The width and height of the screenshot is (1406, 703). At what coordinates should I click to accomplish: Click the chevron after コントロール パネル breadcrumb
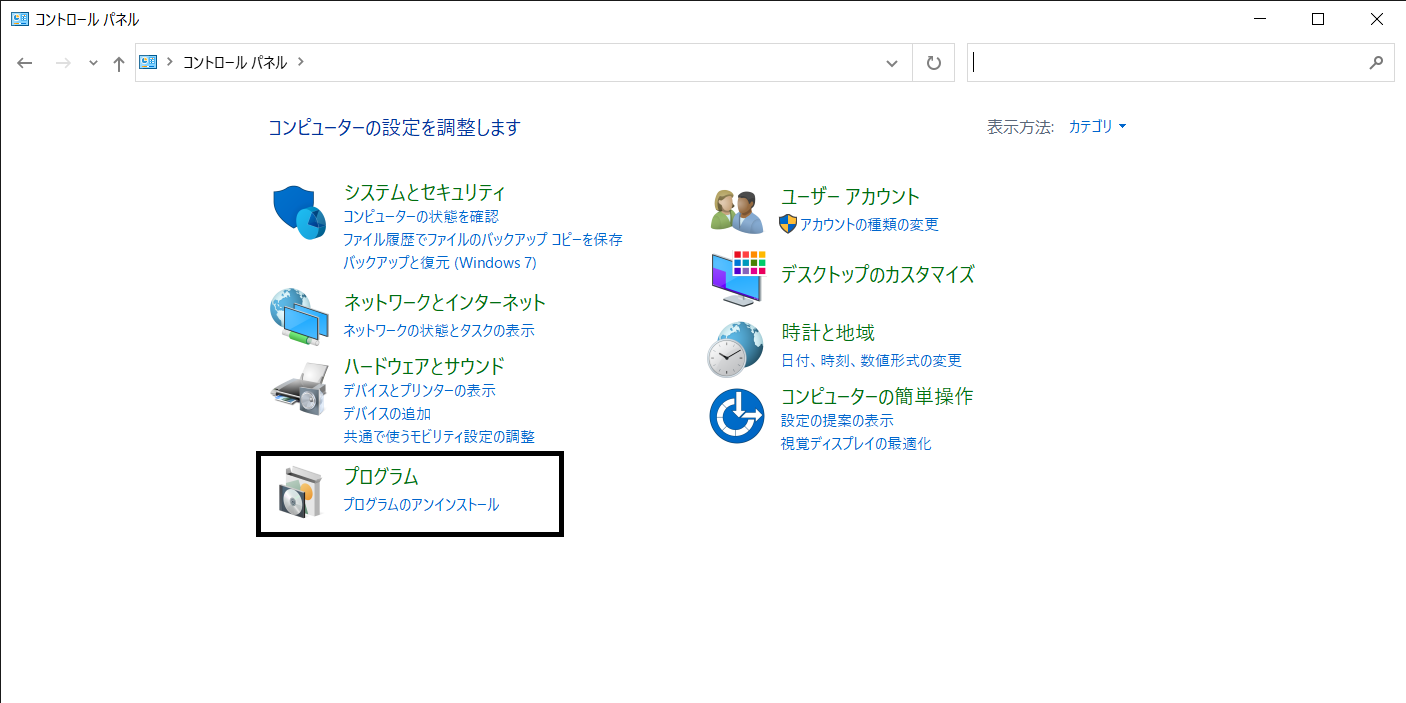point(301,62)
